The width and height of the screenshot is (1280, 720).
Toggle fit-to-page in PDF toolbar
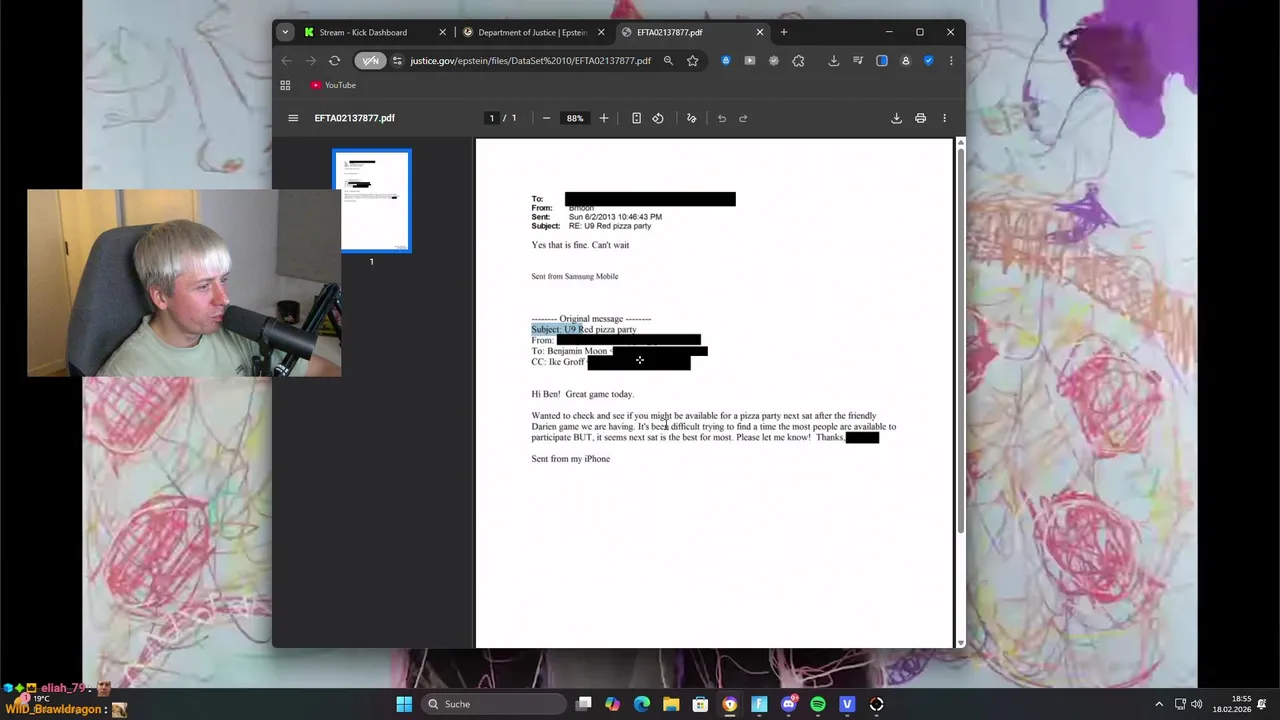[x=636, y=118]
